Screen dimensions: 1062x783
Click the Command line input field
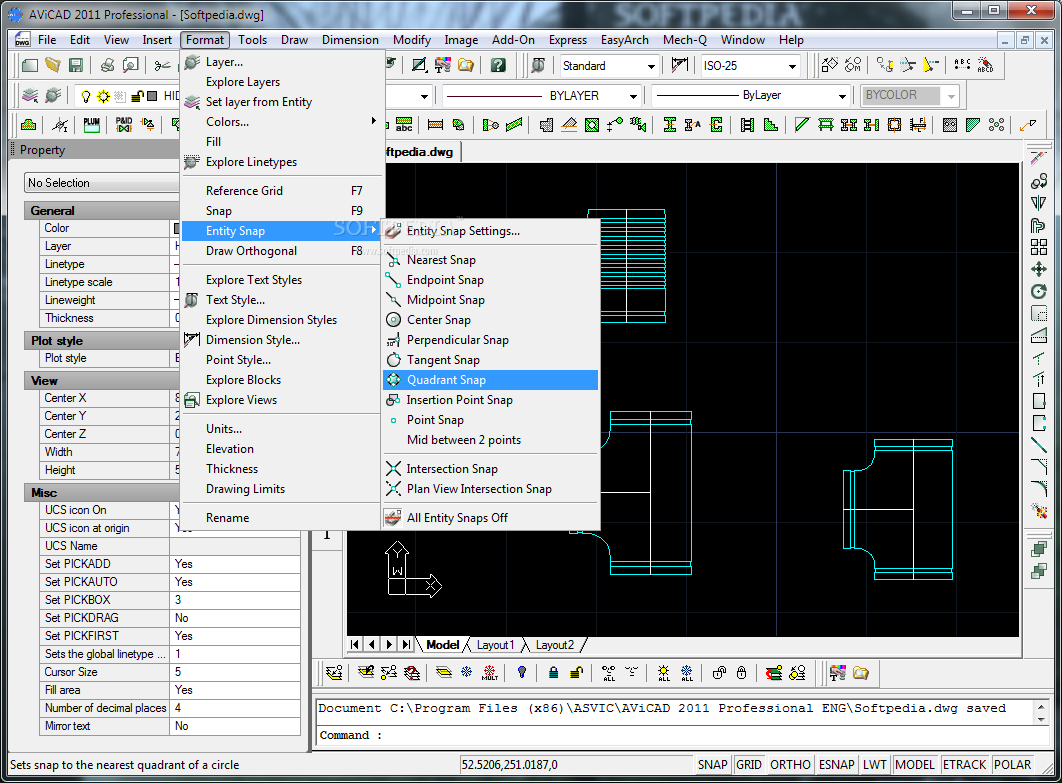click(x=681, y=736)
